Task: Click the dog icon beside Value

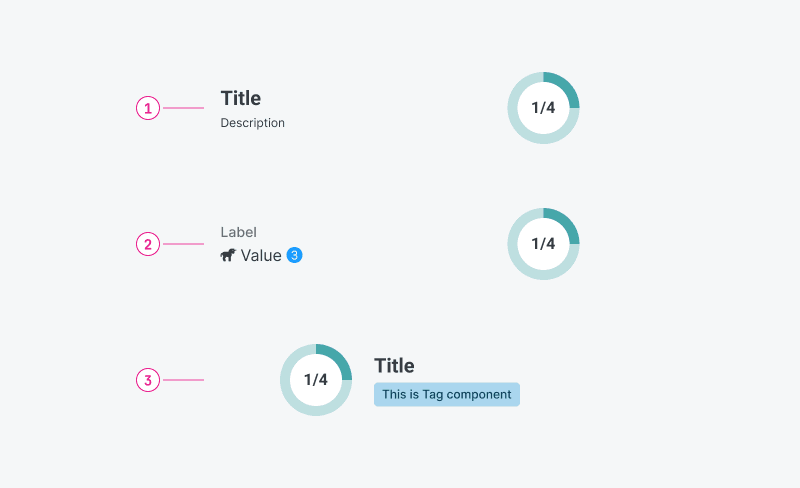Action: click(x=228, y=256)
